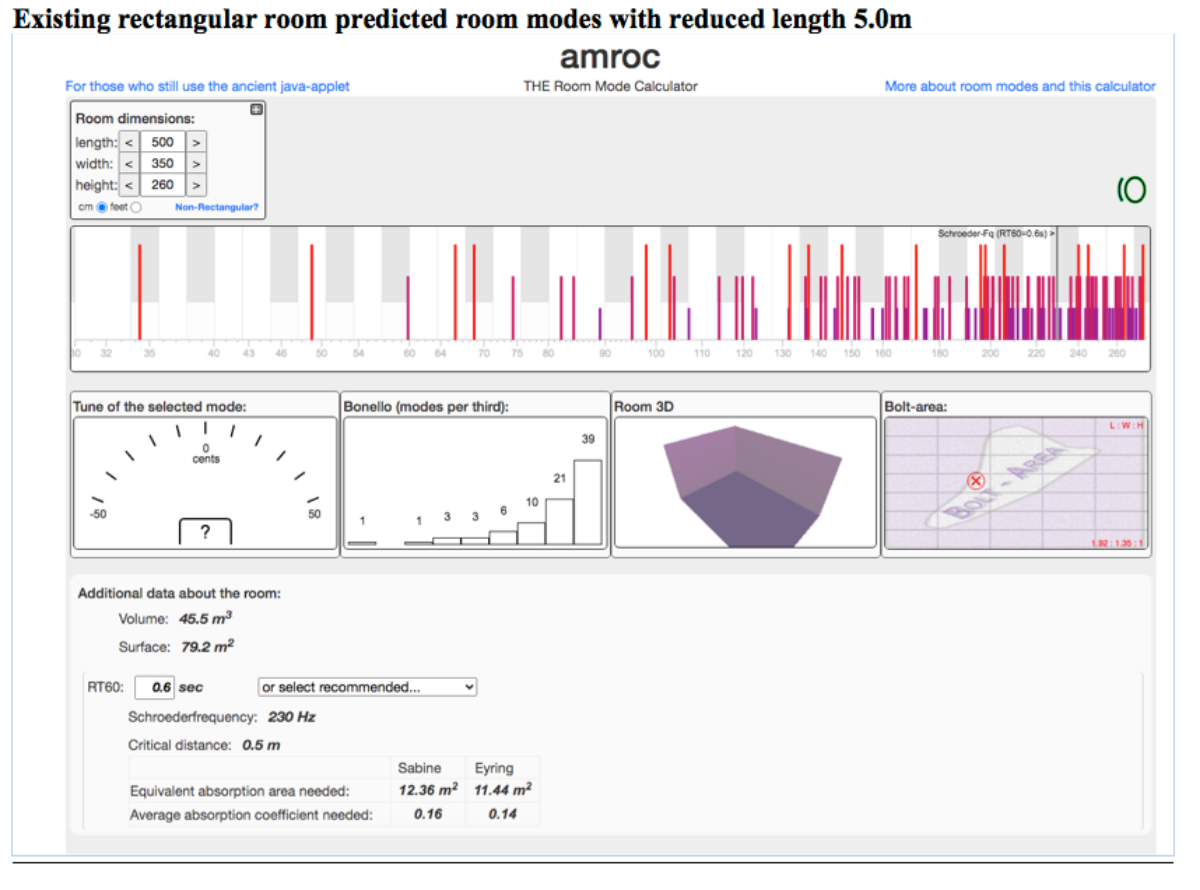Decrease the room length with left arrow
The width and height of the screenshot is (1200, 890).
pos(129,142)
